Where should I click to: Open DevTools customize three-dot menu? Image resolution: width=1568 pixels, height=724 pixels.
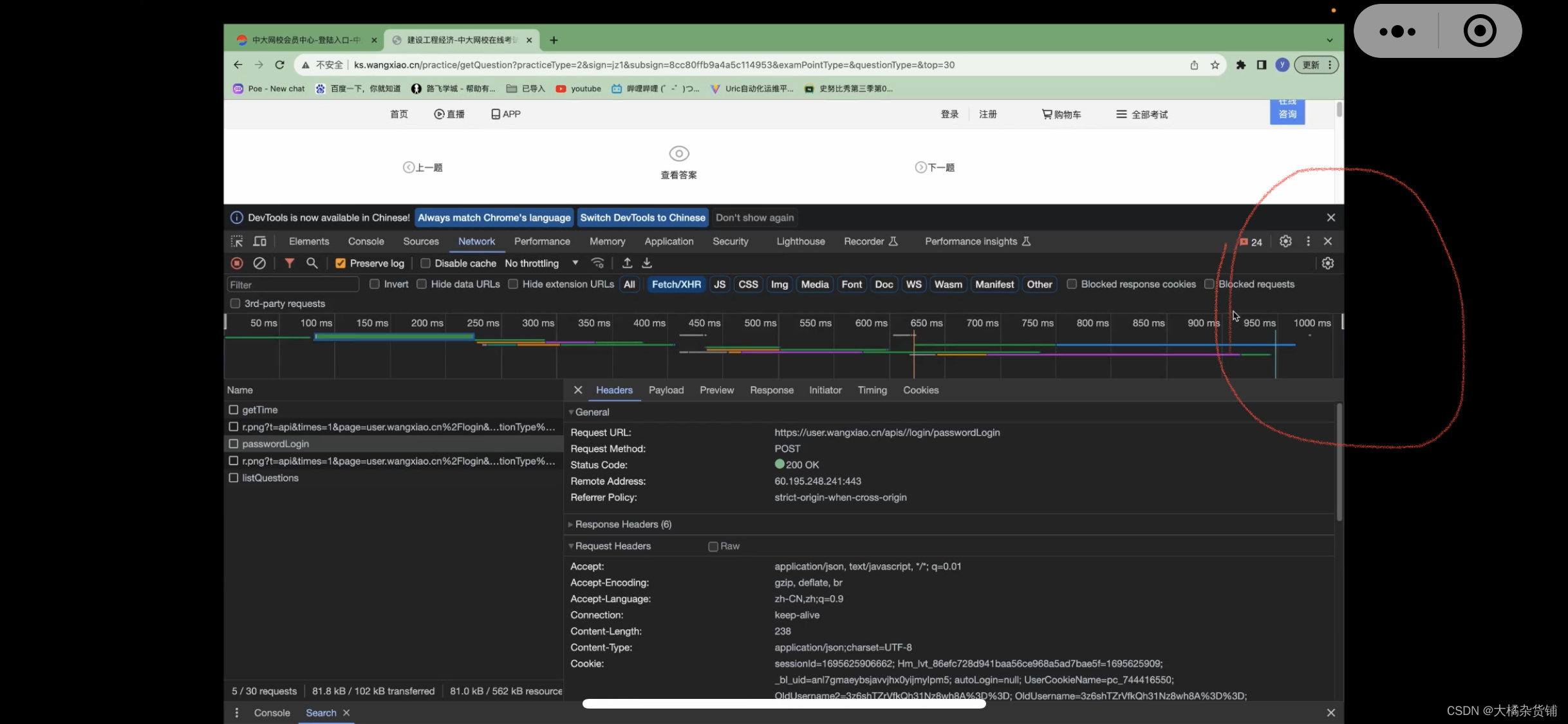click(1308, 241)
